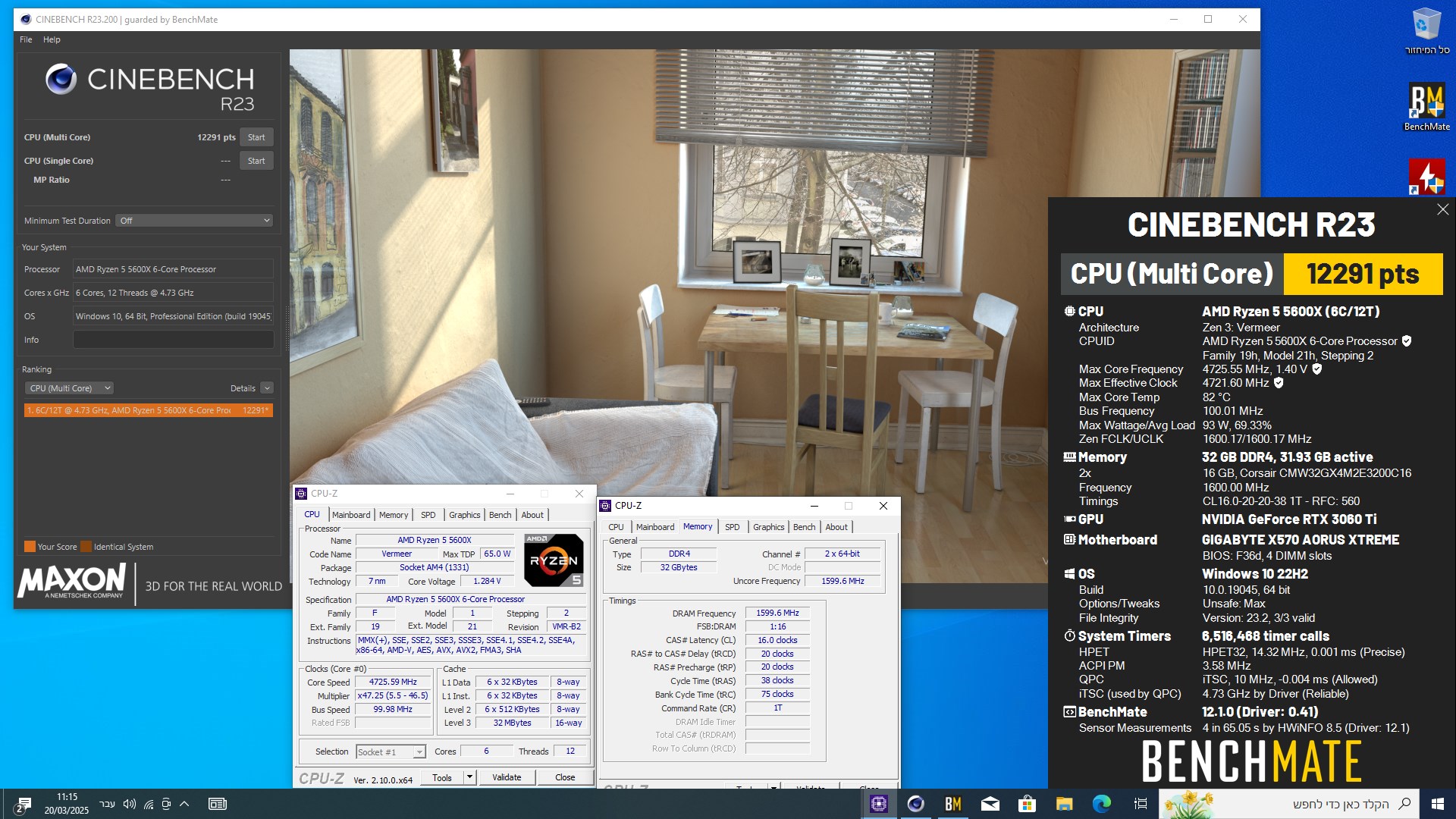This screenshot has width=1456, height=819.
Task: Start the CPU (Single Core) test
Action: coord(256,161)
